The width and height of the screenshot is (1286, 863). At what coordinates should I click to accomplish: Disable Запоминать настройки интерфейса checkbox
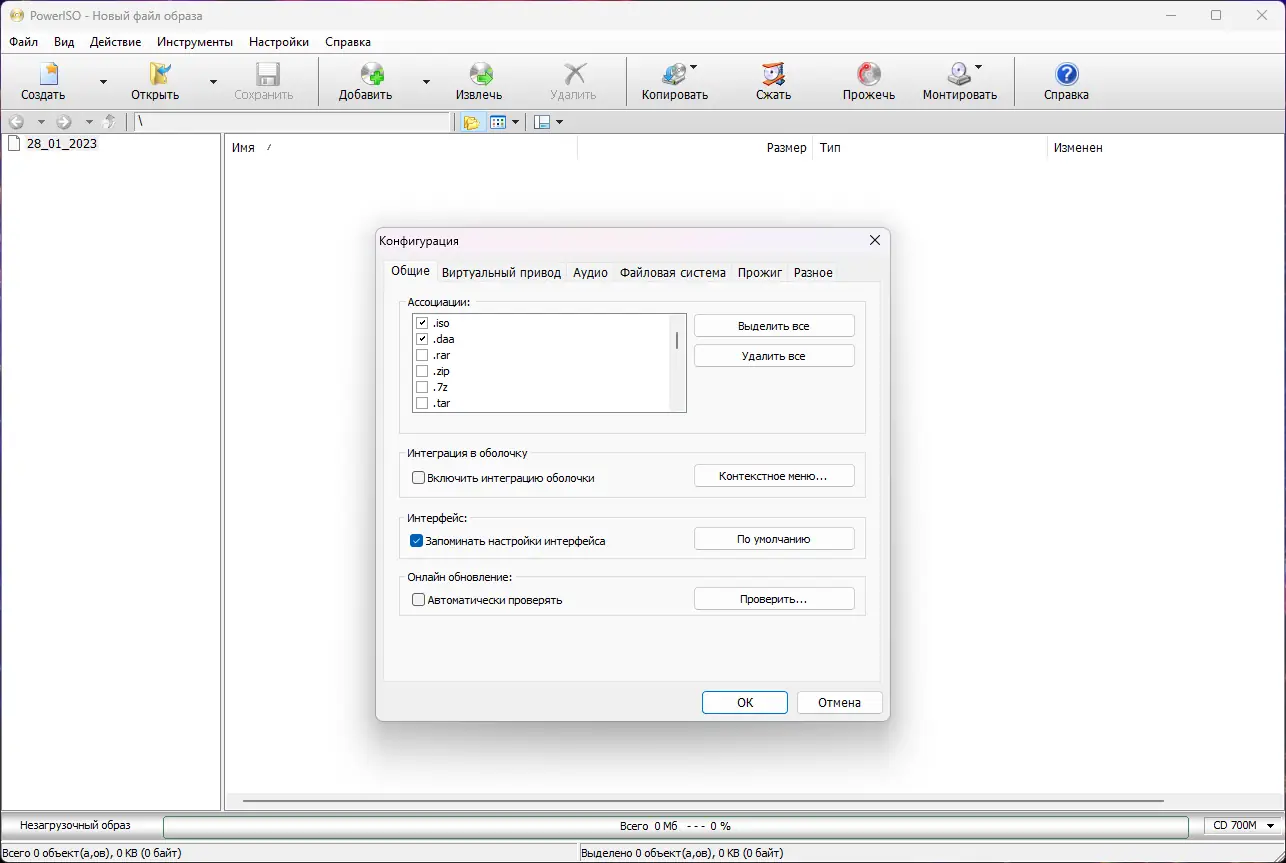(x=417, y=541)
